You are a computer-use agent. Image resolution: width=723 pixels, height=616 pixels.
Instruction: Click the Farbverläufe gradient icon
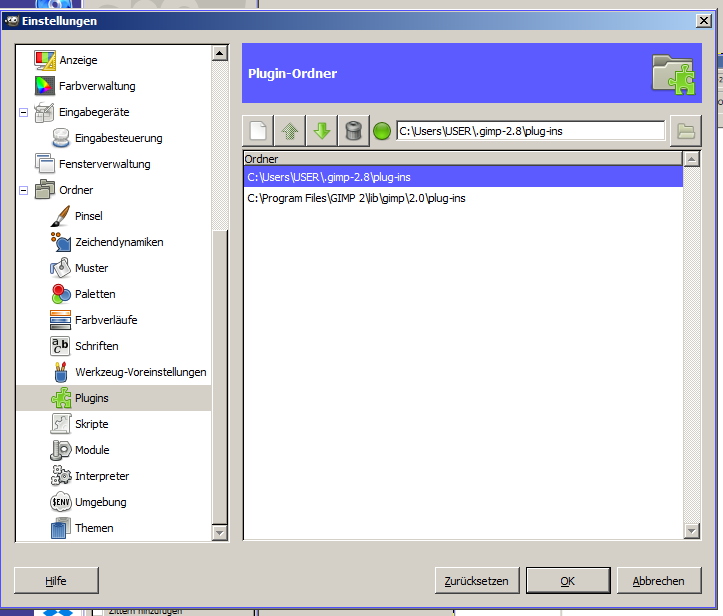point(60,320)
